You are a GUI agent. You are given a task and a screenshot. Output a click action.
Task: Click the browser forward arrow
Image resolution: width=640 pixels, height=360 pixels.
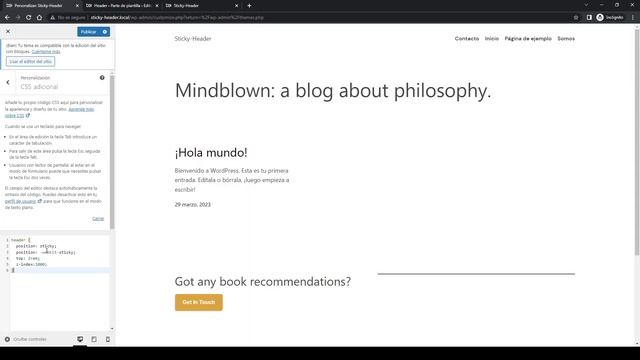[18, 18]
